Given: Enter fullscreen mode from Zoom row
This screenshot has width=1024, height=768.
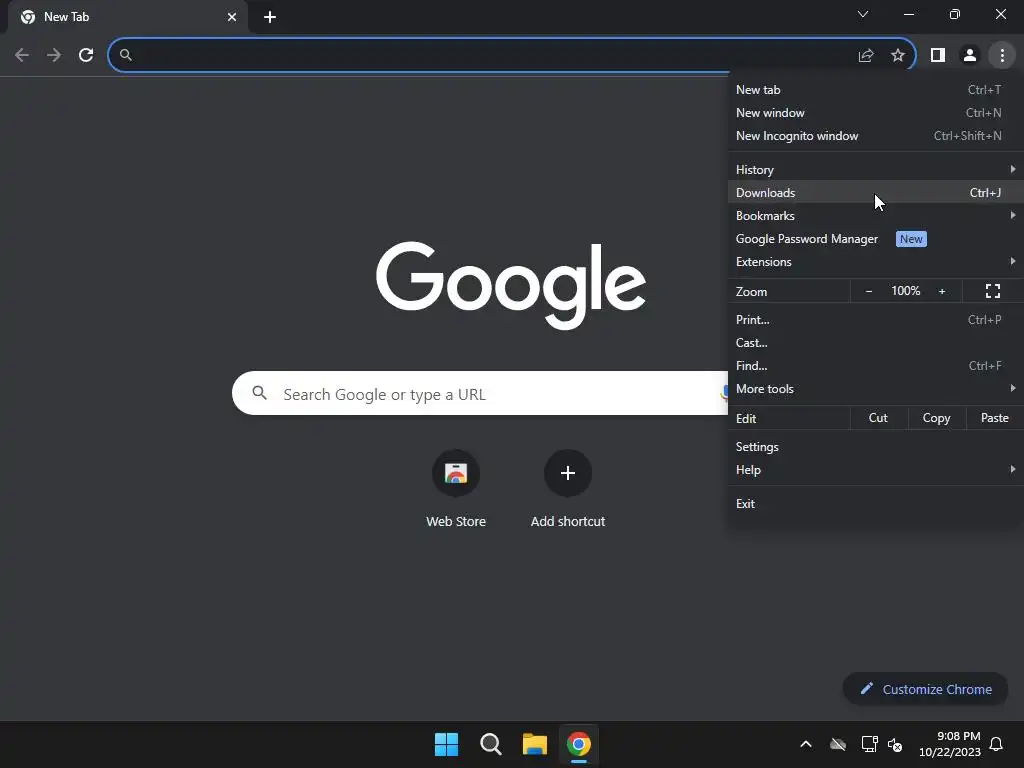Looking at the screenshot, I should (993, 291).
